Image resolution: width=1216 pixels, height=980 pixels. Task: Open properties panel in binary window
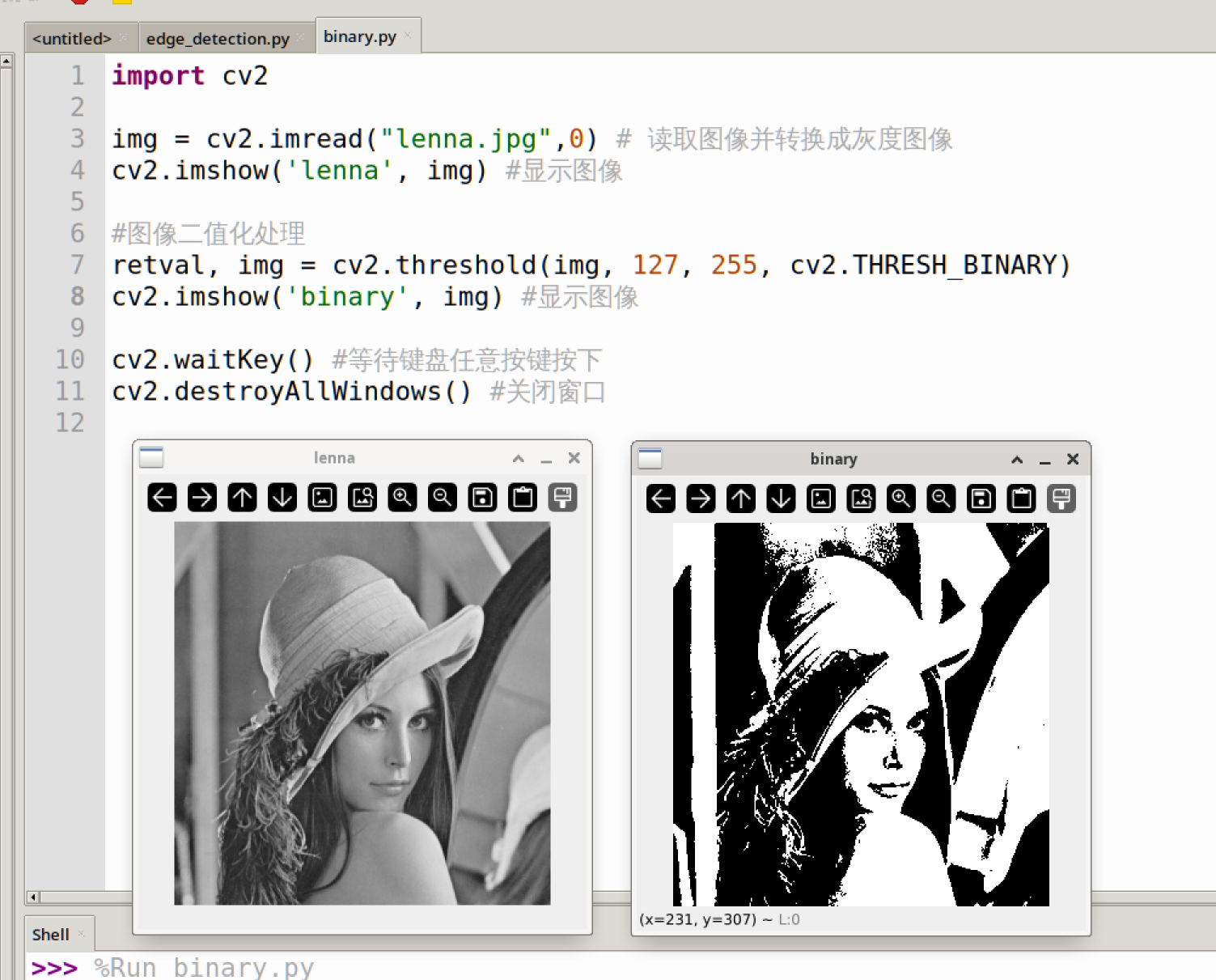coord(1061,498)
